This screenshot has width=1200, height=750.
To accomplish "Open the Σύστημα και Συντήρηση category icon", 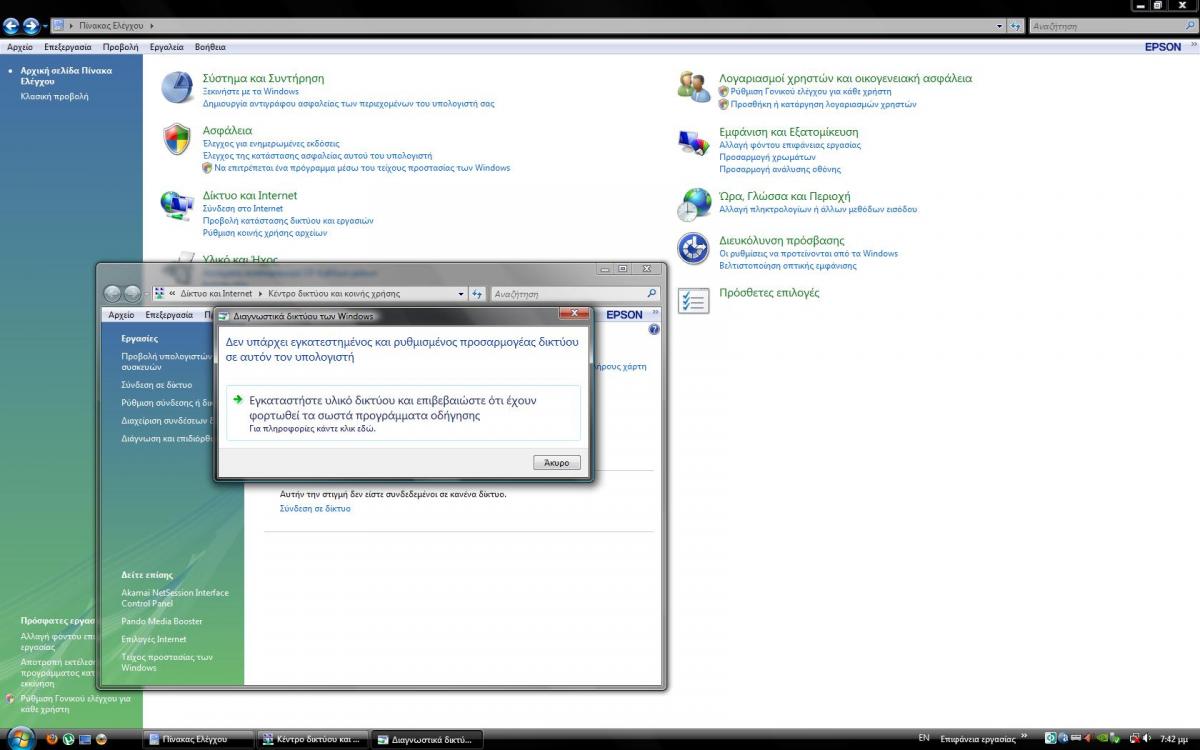I will tap(177, 88).
